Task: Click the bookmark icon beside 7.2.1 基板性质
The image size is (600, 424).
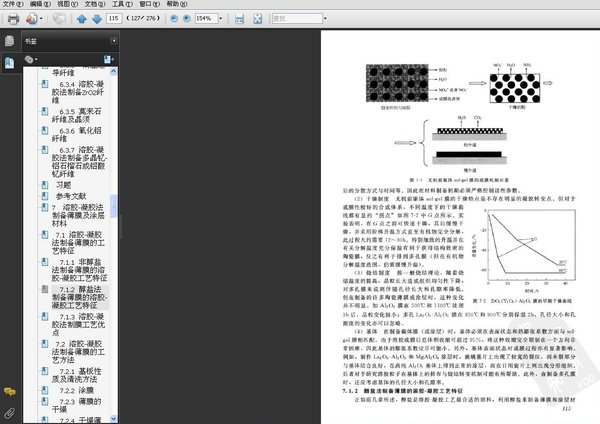Action: pos(45,371)
